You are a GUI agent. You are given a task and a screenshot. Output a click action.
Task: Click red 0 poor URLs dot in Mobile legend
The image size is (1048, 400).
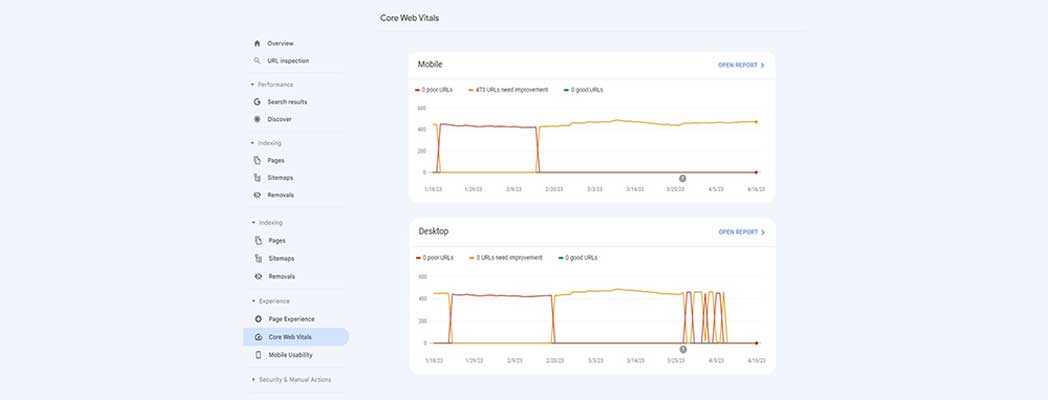[418, 90]
